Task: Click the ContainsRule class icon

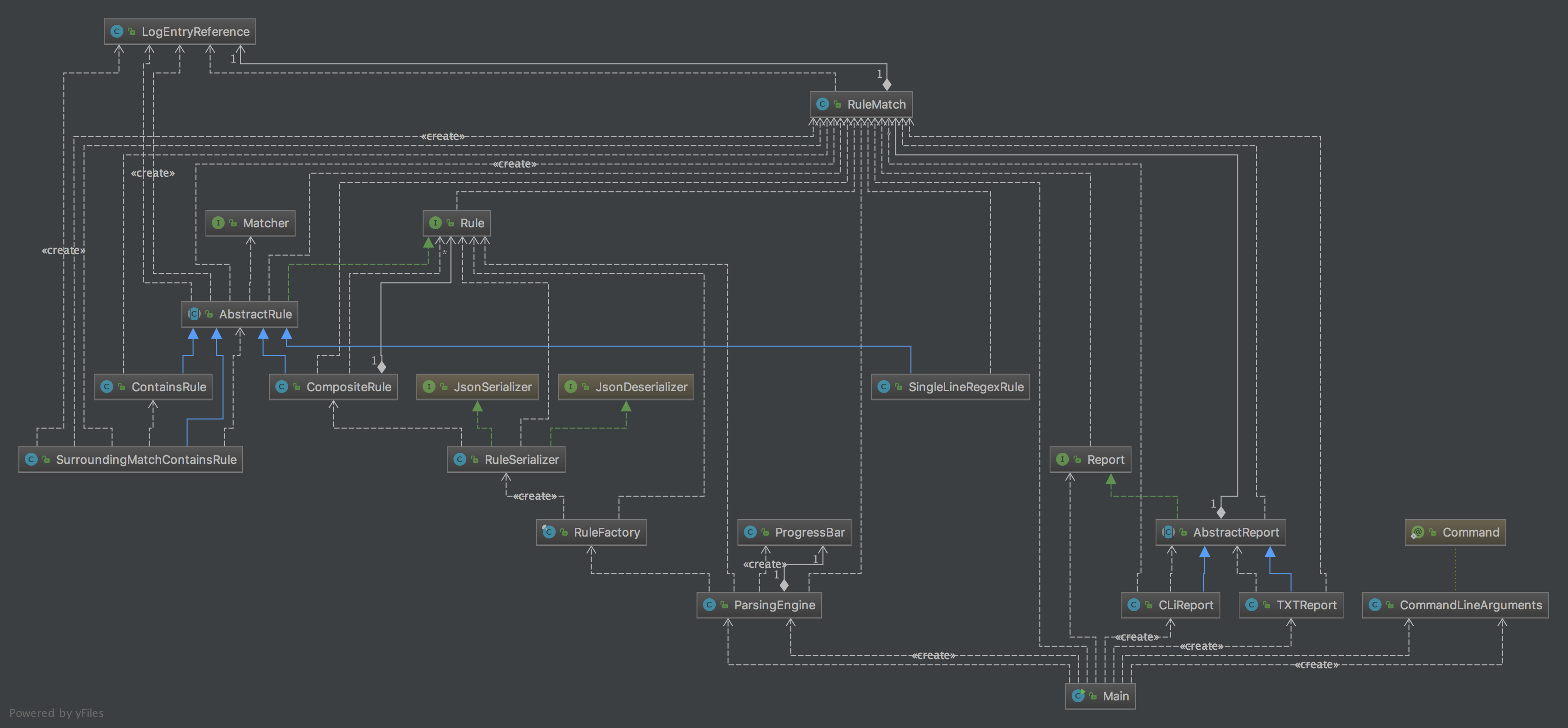Action: coord(106,387)
